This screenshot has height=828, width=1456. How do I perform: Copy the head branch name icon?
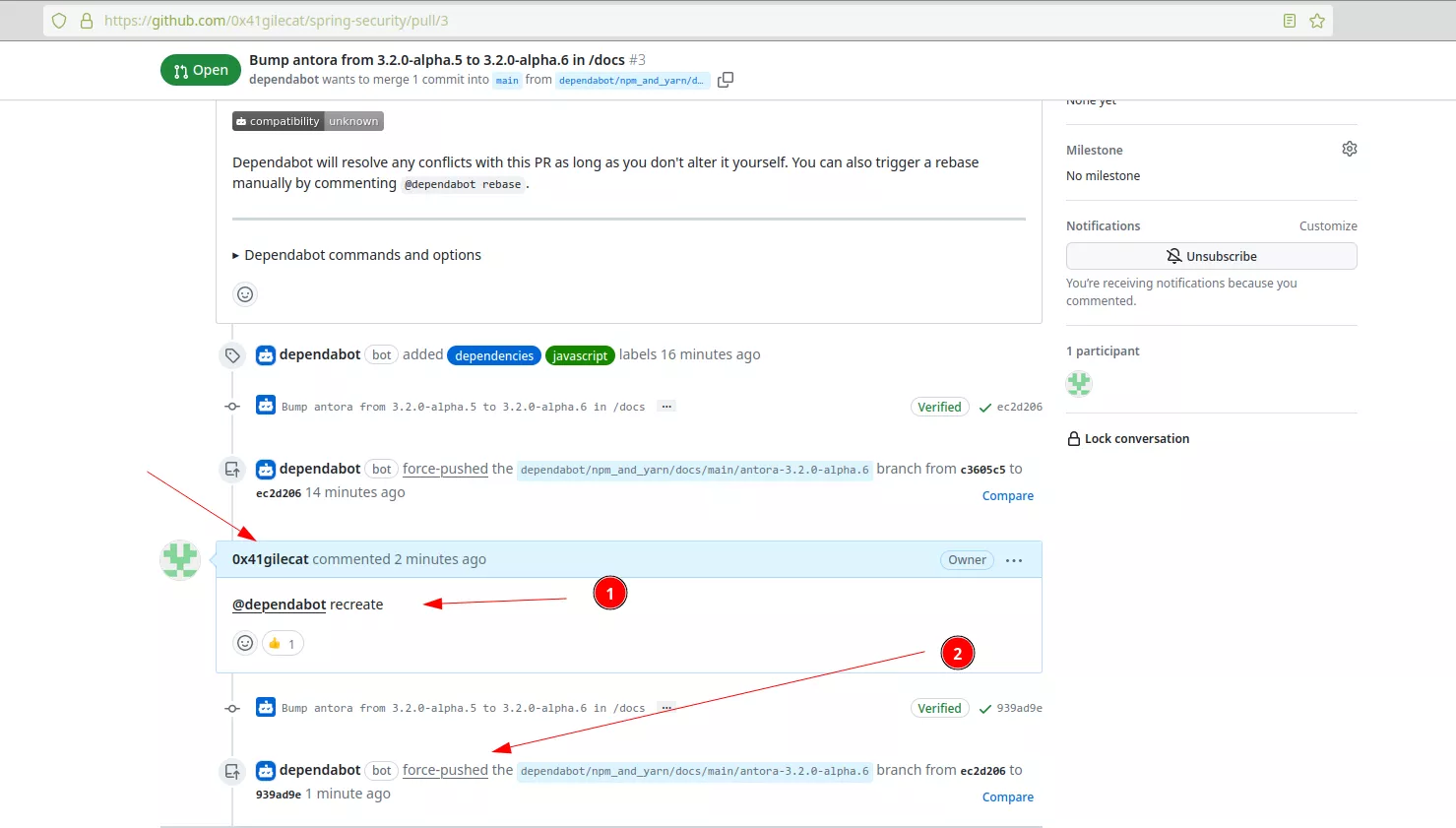point(726,80)
